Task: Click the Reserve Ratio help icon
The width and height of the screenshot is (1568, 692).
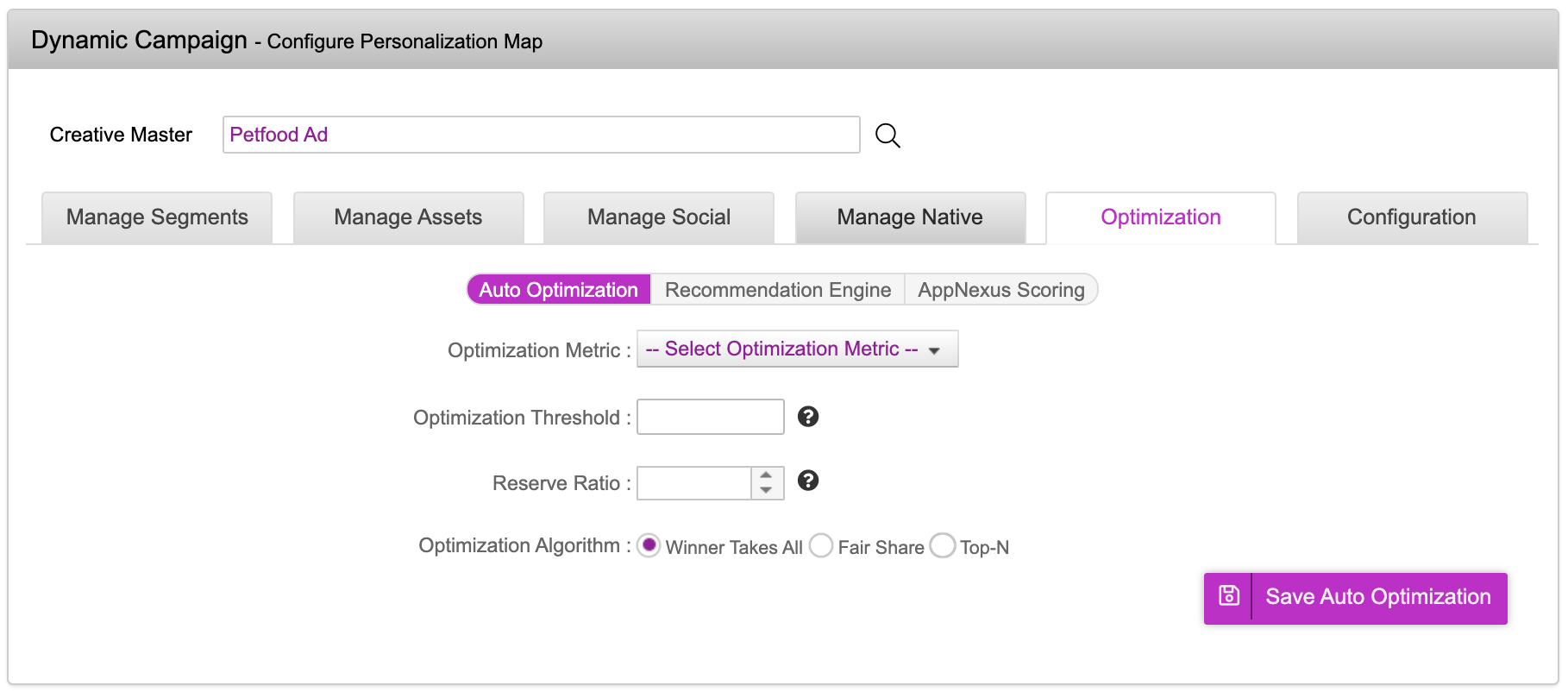Action: click(x=807, y=481)
